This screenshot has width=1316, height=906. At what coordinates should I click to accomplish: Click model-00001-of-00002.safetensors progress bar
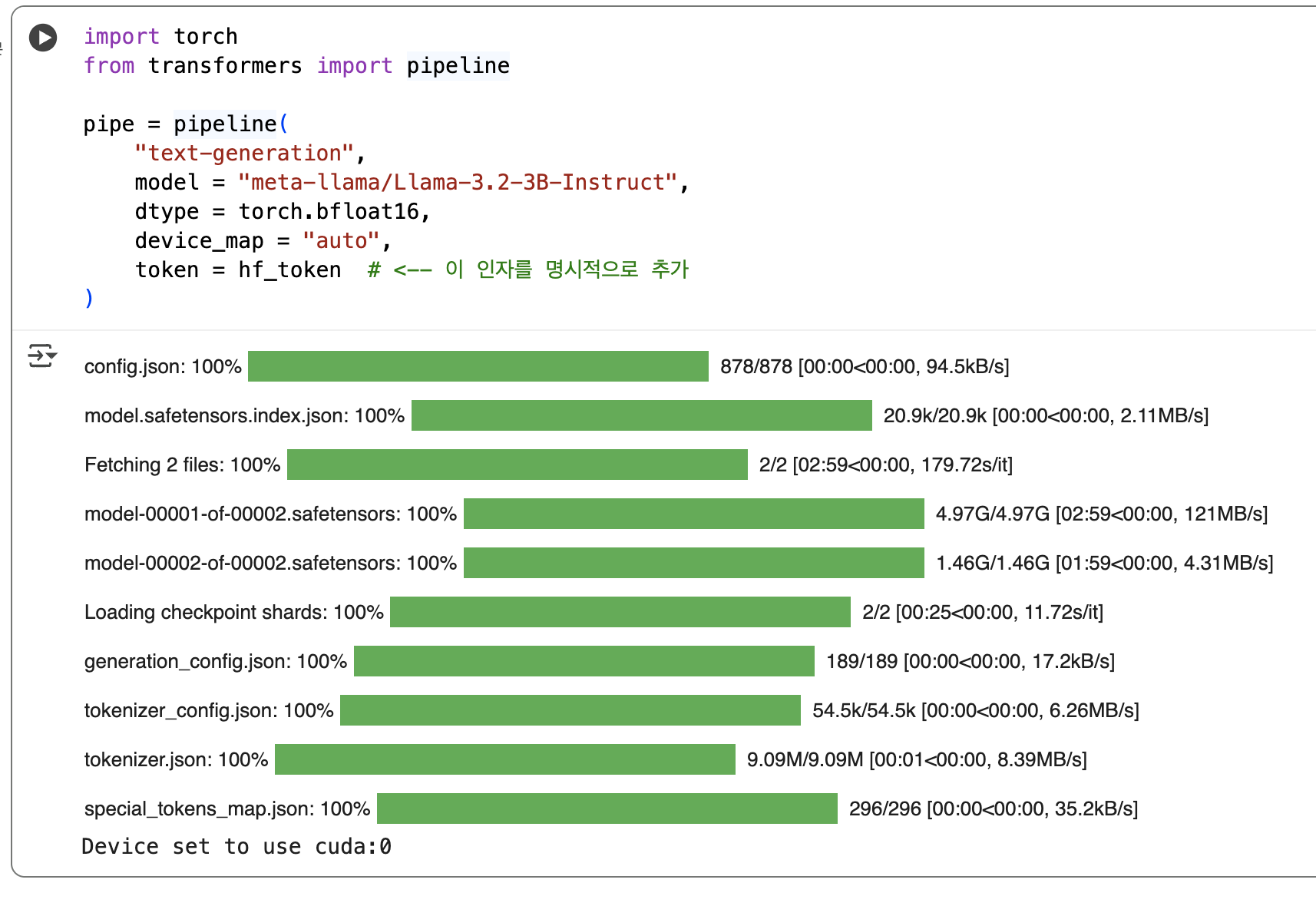point(693,514)
